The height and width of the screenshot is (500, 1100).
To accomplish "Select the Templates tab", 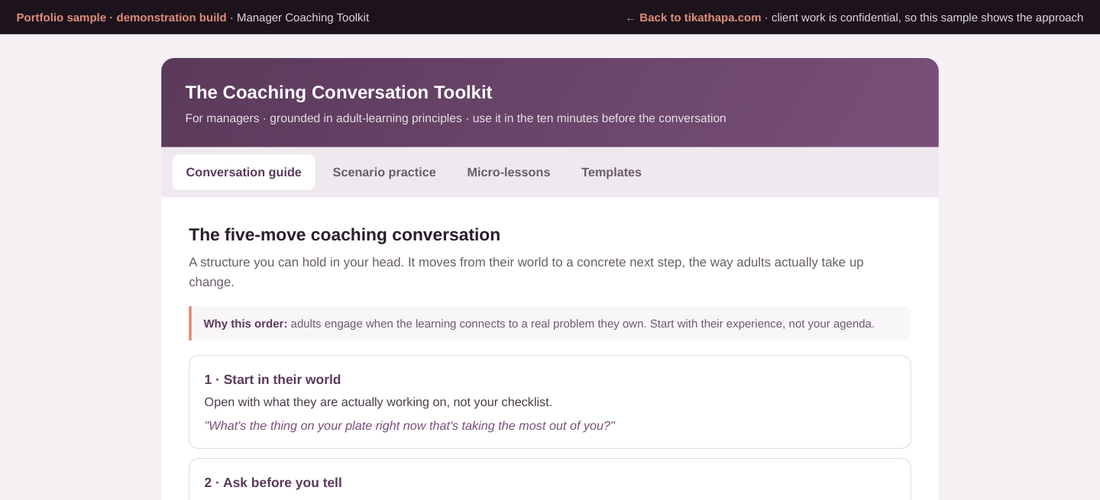I will [611, 173].
